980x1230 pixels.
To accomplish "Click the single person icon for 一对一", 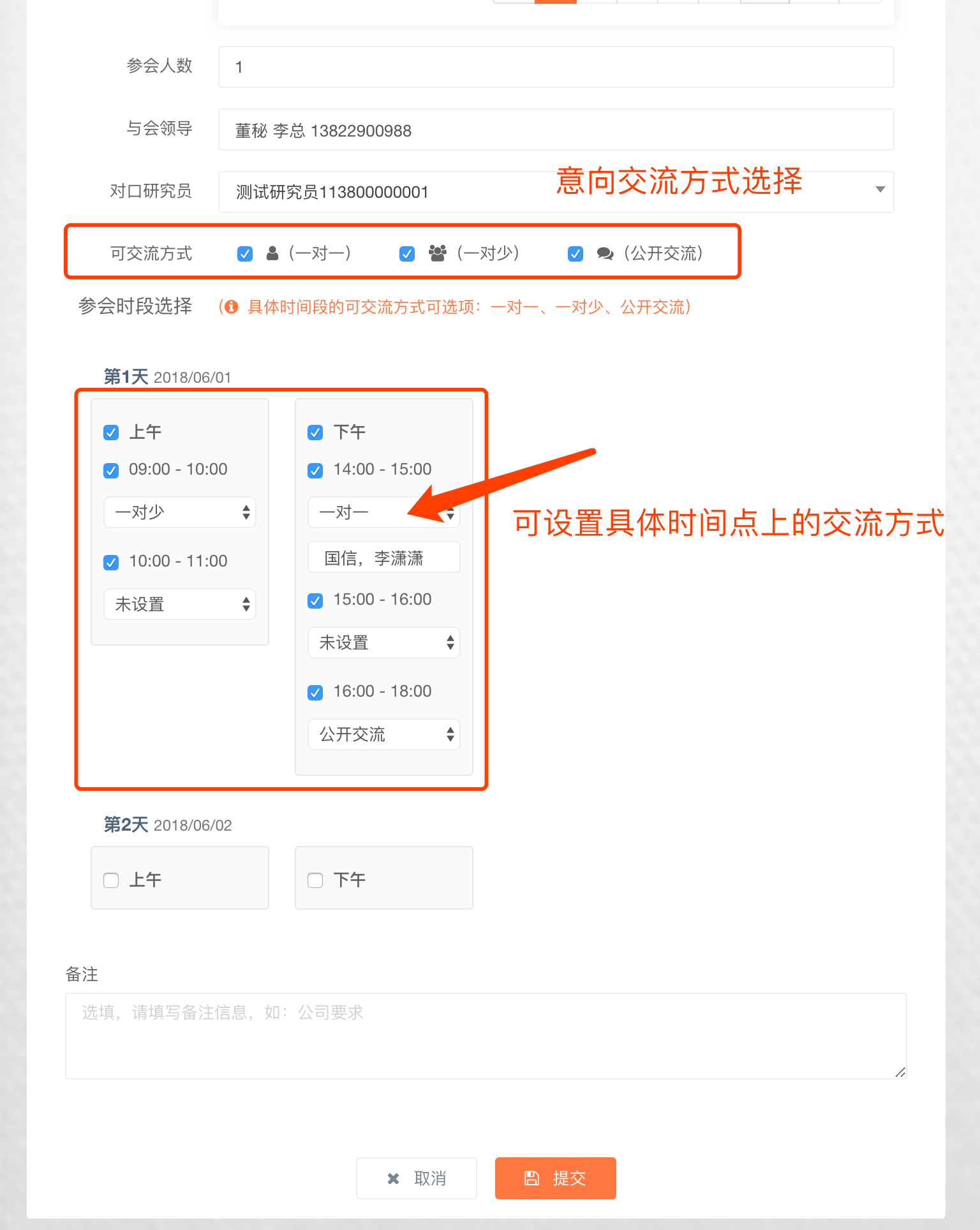I will coord(272,253).
